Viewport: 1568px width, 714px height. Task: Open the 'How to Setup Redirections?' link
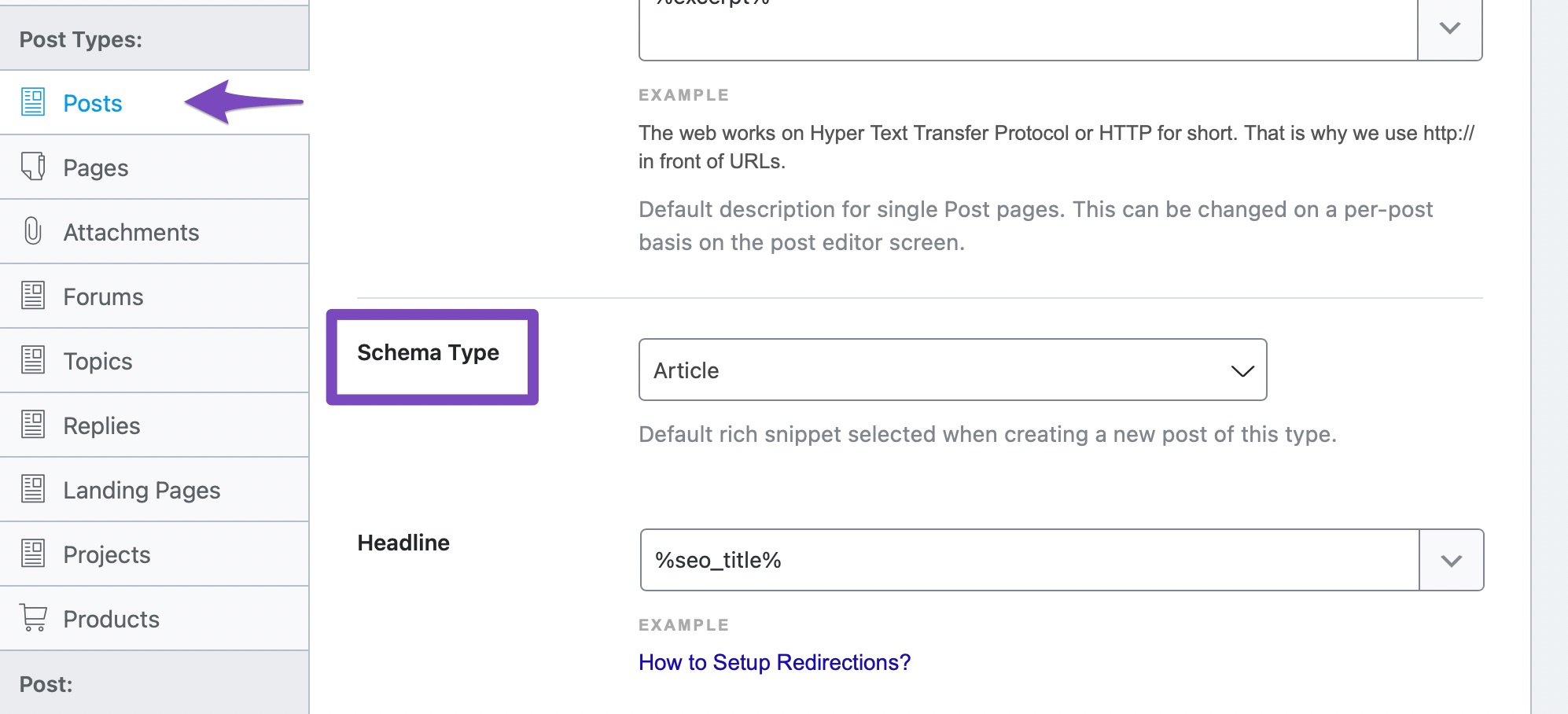coord(774,662)
